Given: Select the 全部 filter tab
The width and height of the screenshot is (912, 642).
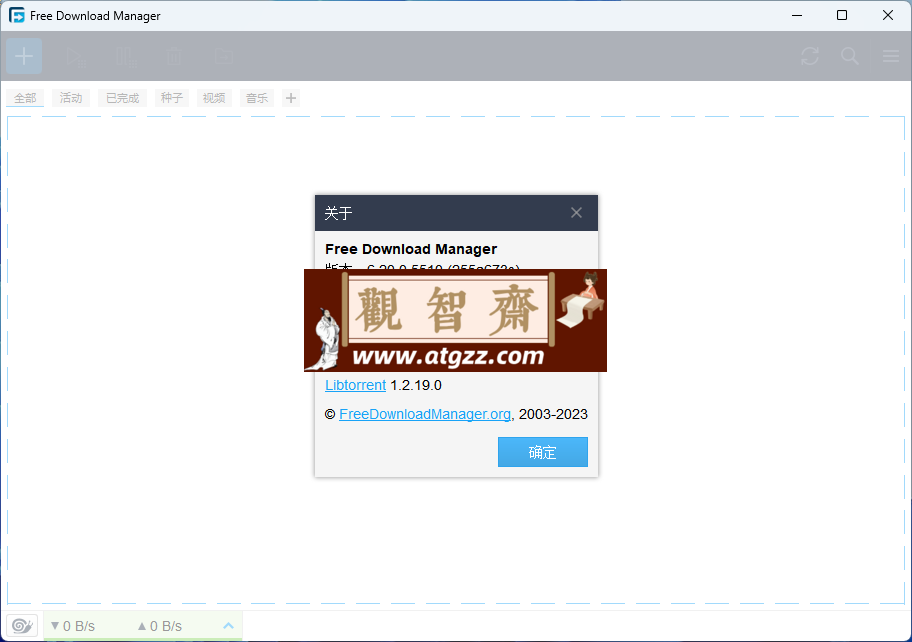Looking at the screenshot, I should (x=25, y=98).
